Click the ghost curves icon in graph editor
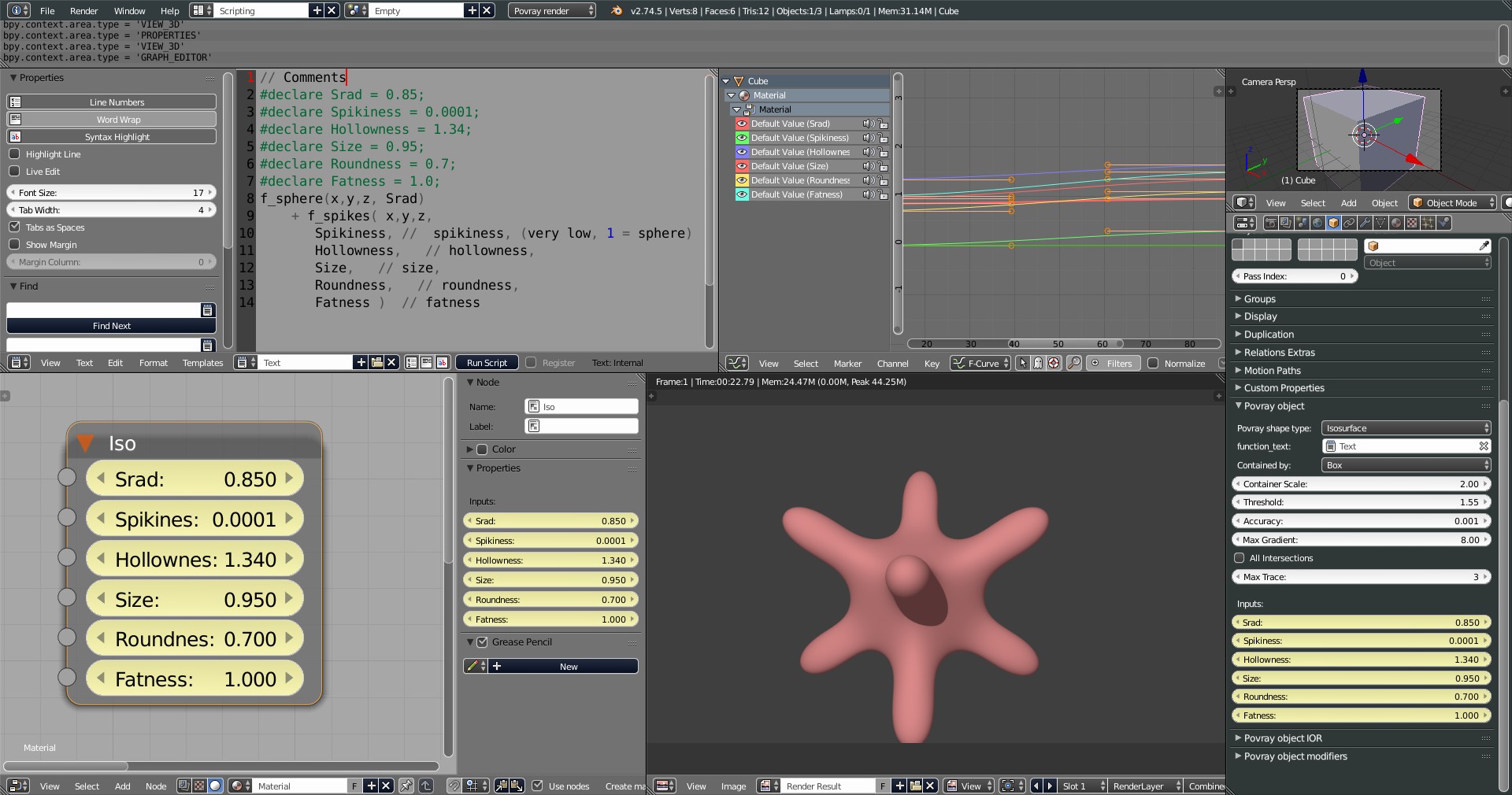Image resolution: width=1512 pixels, height=795 pixels. point(1038,363)
